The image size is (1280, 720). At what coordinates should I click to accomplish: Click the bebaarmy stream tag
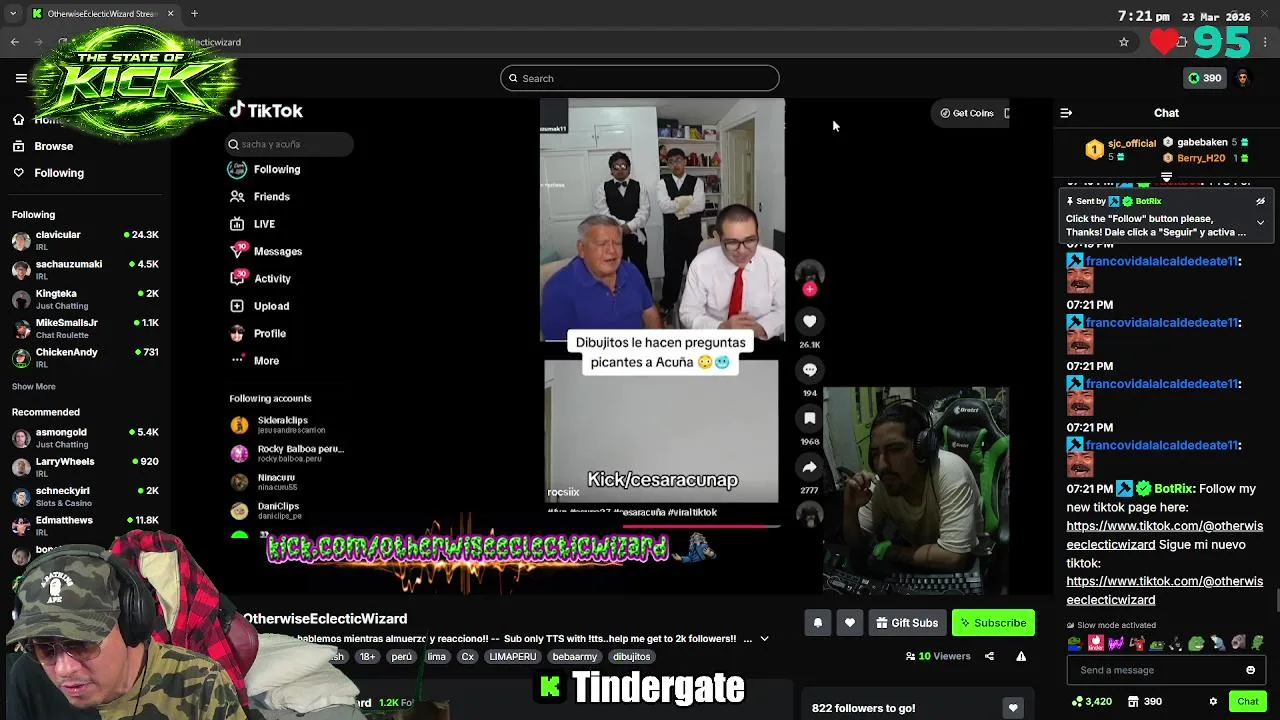click(x=574, y=657)
